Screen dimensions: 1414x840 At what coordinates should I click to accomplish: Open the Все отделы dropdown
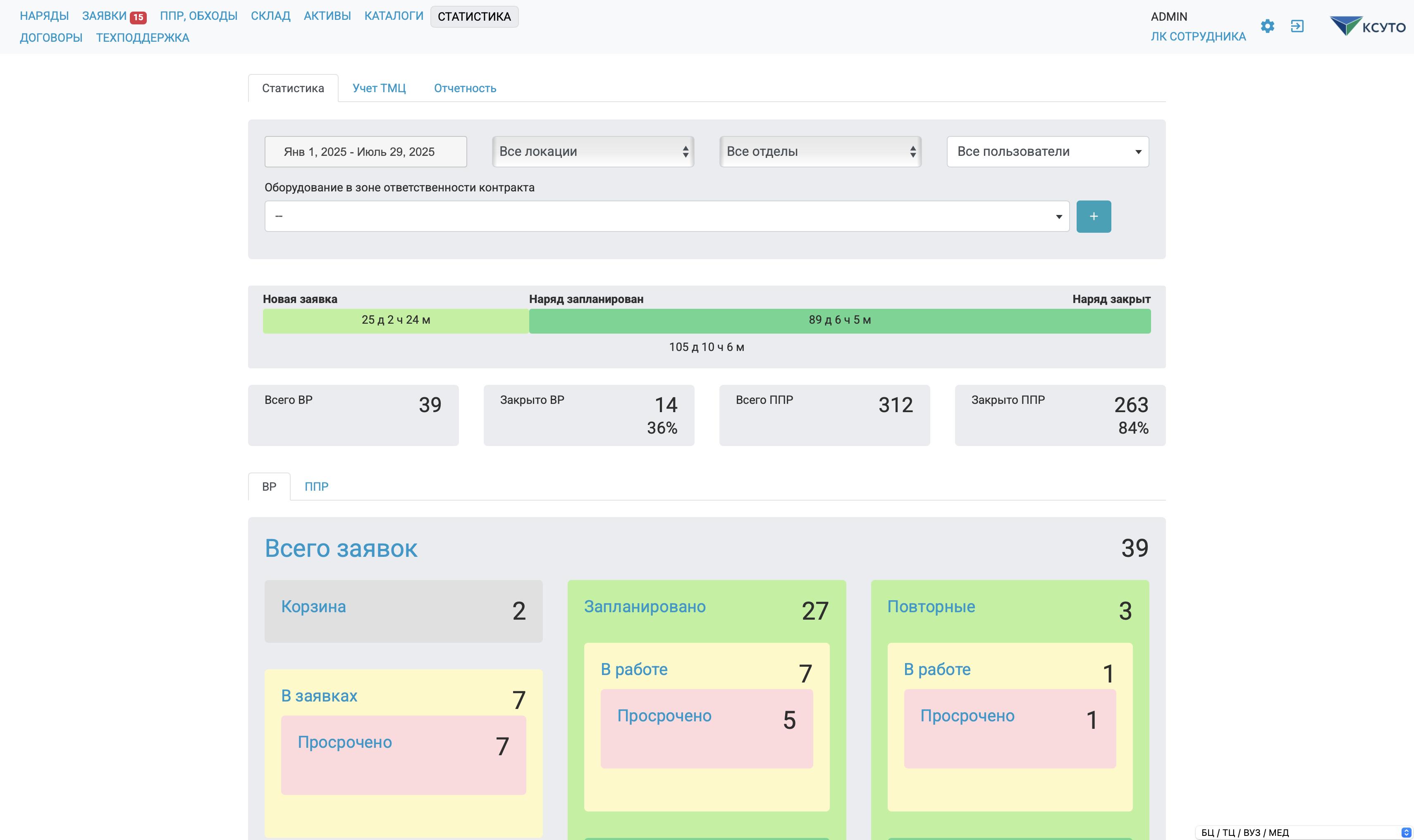pos(819,152)
